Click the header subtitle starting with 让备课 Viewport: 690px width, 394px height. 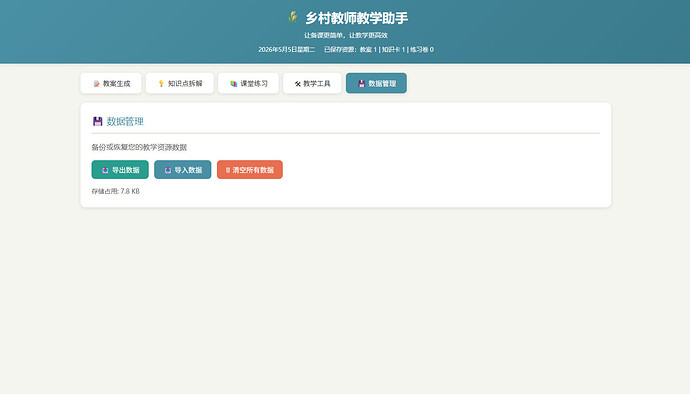345,35
